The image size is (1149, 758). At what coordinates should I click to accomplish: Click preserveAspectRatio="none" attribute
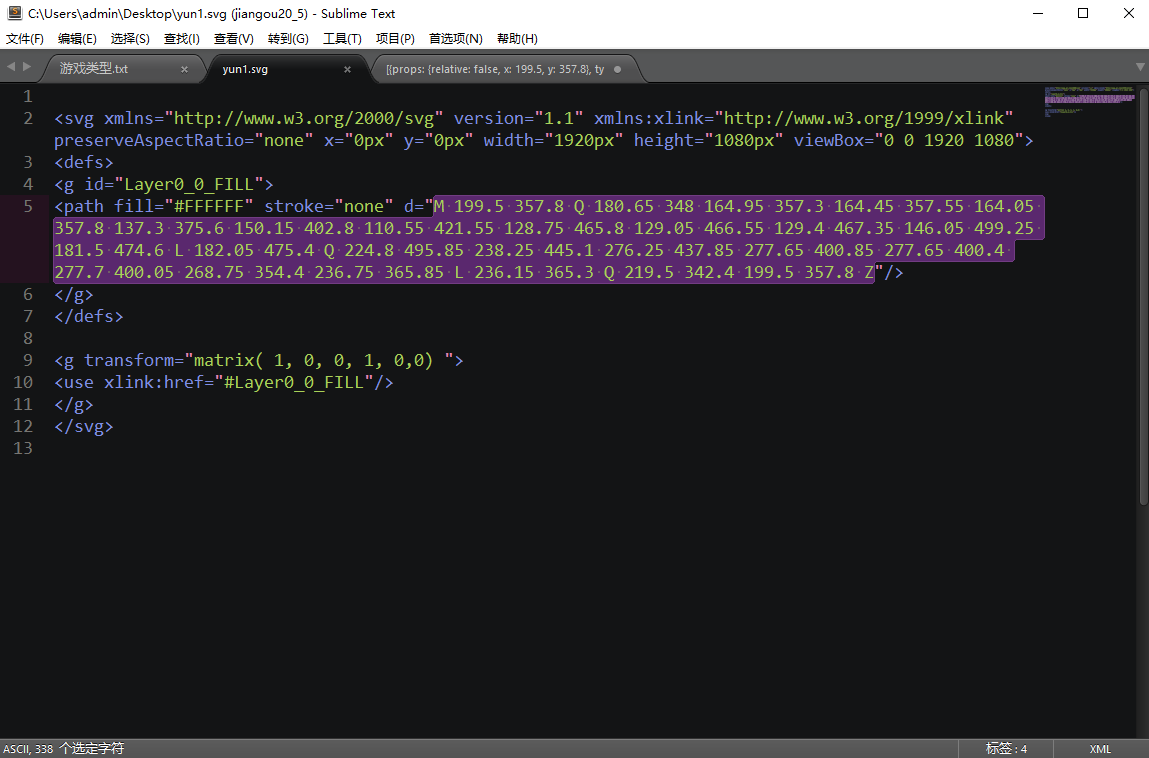pyautogui.click(x=184, y=140)
